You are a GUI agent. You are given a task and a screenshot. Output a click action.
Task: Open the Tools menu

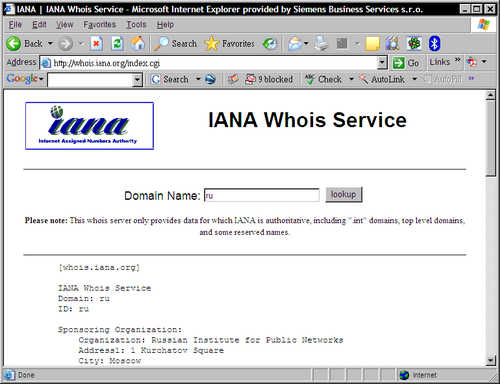coord(136,25)
